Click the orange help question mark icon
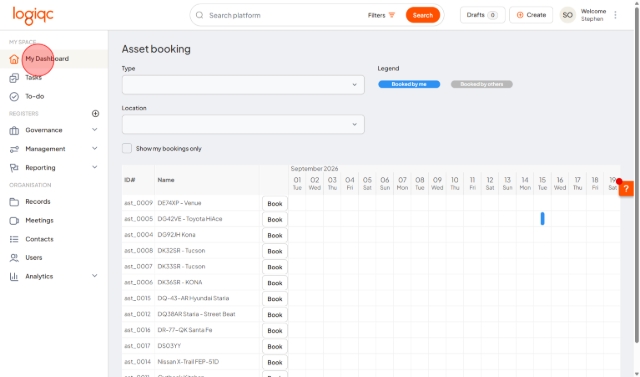 (626, 188)
